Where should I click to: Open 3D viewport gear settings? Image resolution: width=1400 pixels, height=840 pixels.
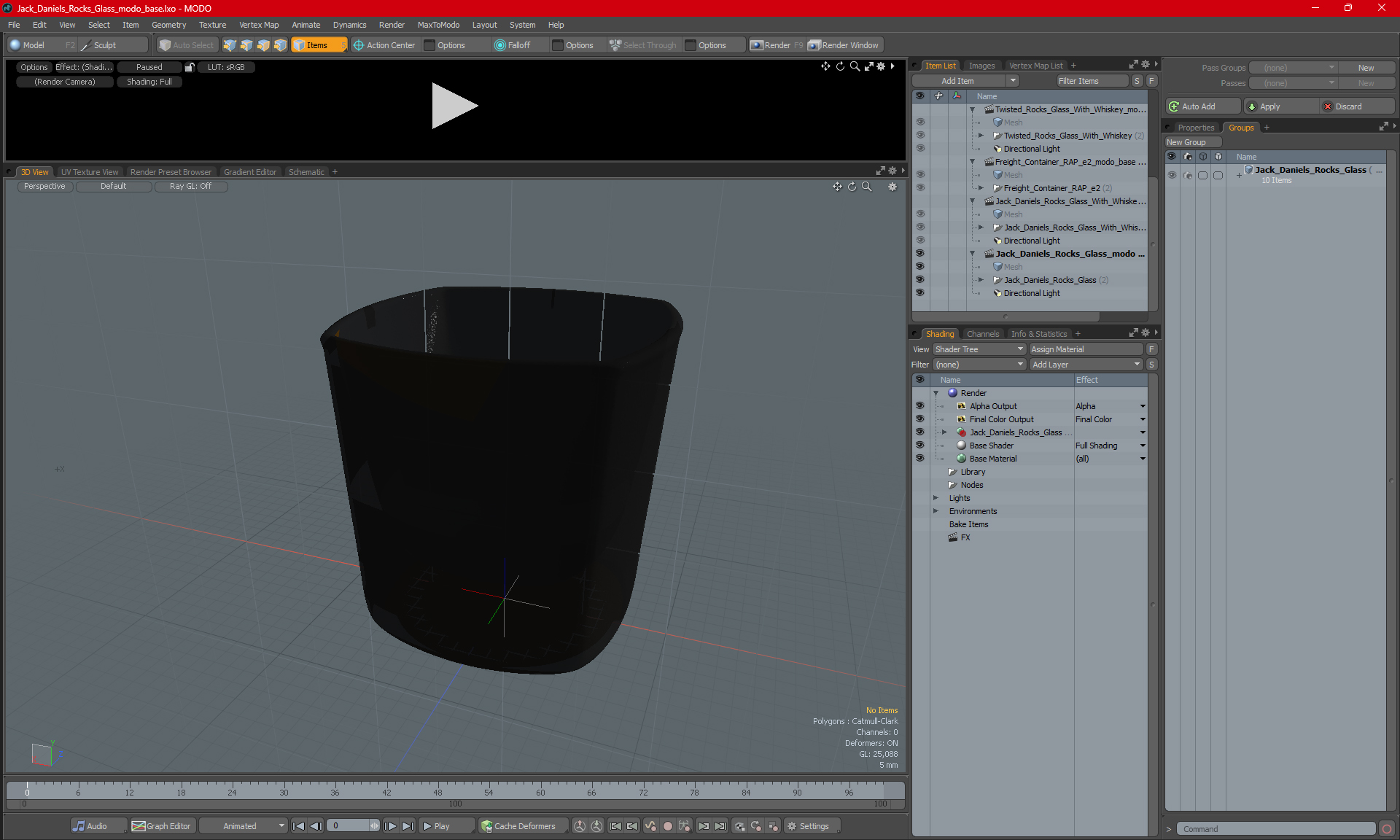[x=892, y=187]
